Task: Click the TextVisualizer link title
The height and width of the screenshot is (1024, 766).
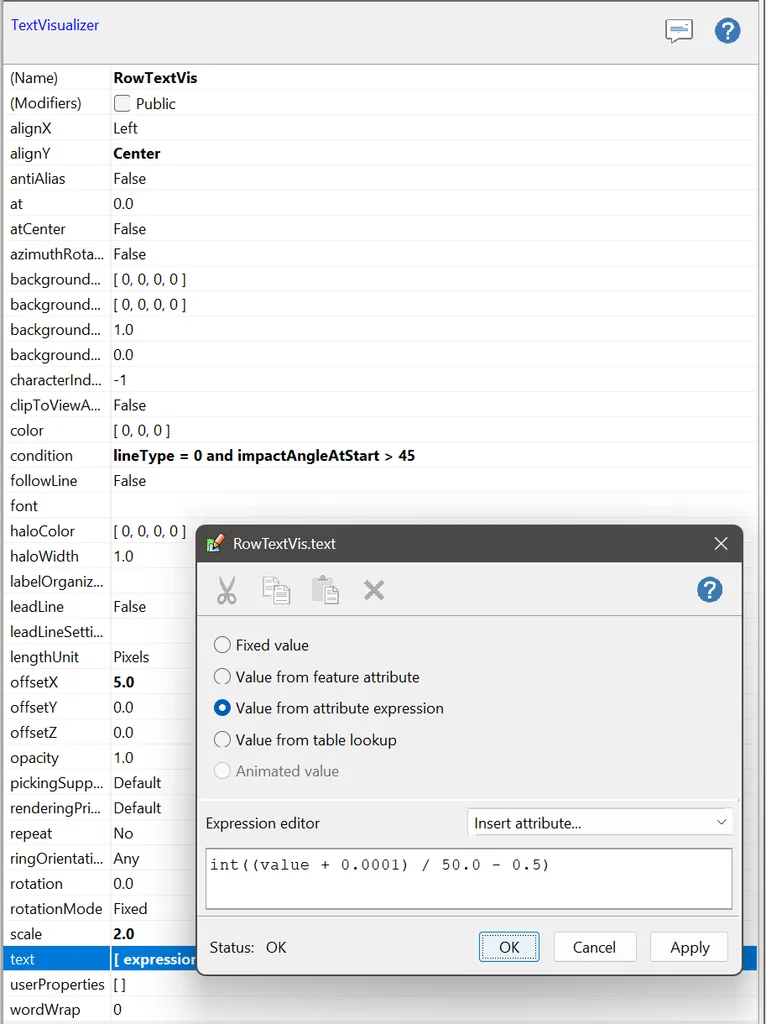Action: [x=55, y=25]
